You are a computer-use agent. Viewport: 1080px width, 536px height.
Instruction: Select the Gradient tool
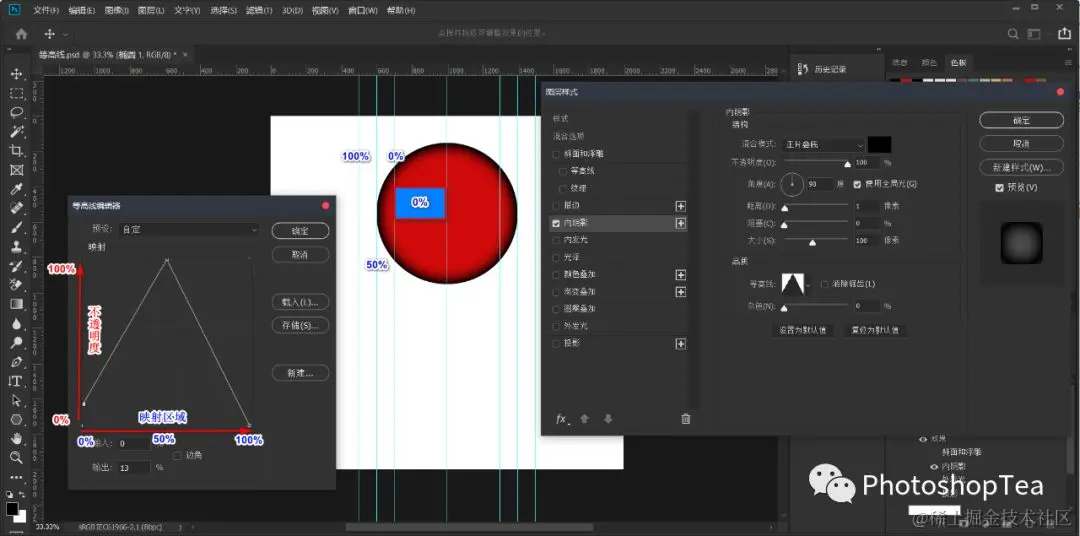coord(17,304)
